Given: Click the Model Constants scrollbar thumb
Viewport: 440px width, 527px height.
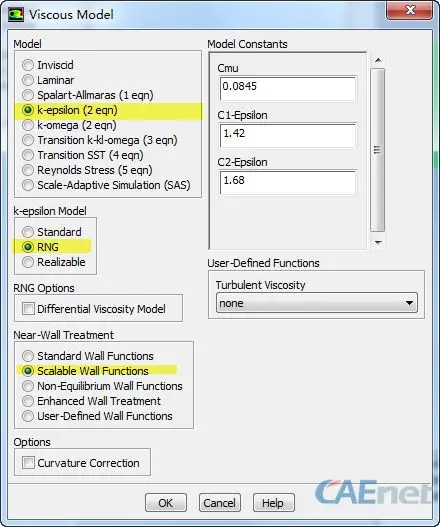Looking at the screenshot, I should (377, 150).
